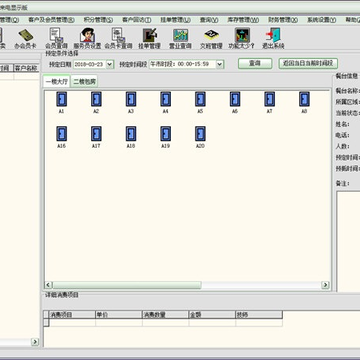
Task: Click the table area horizontal scrollbar thumb
Action: [127, 285]
